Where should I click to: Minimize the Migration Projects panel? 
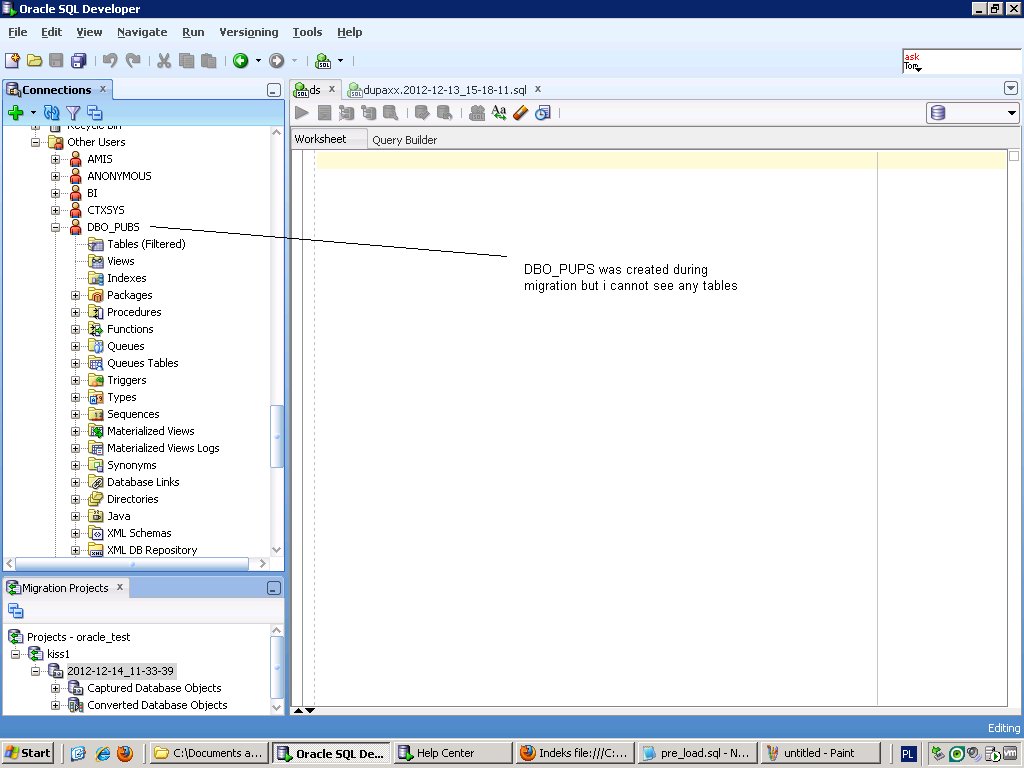(274, 588)
